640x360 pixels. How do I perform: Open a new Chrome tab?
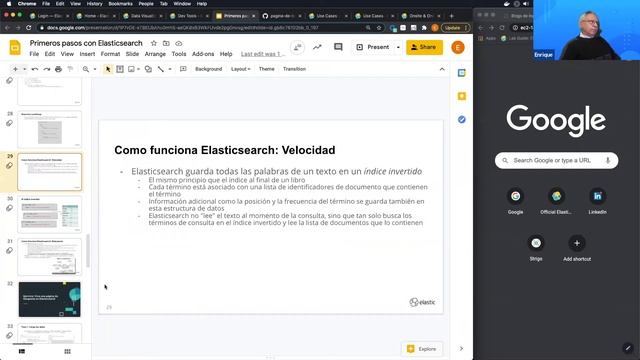pos(451,16)
